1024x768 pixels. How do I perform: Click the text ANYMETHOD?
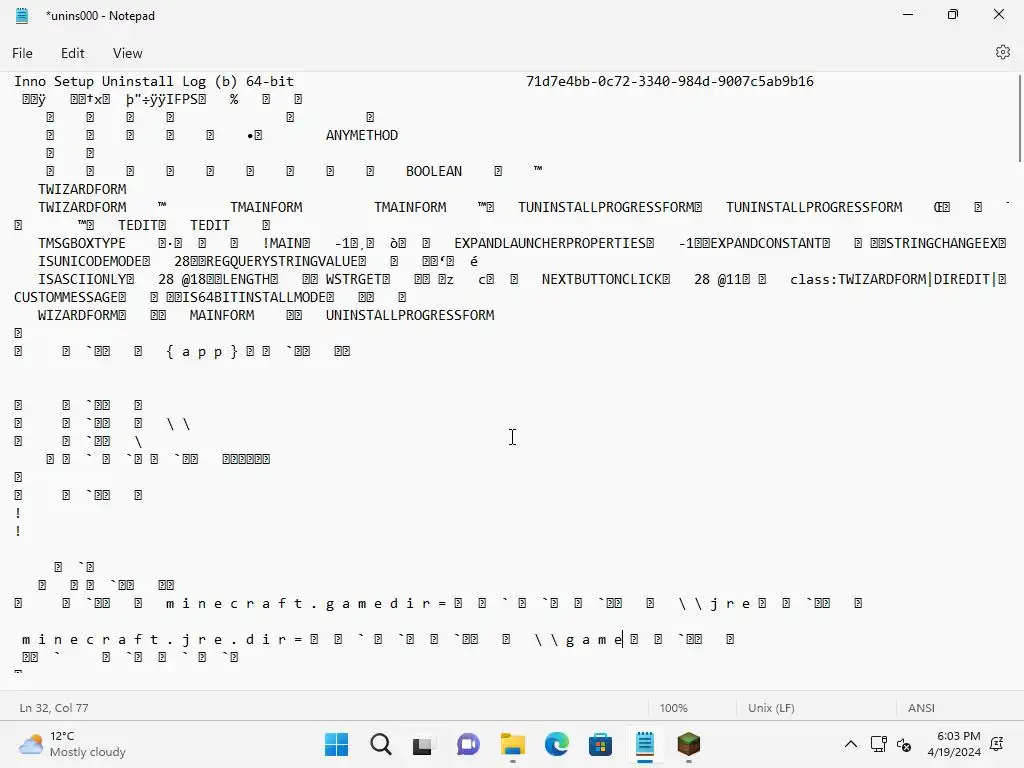tap(362, 135)
